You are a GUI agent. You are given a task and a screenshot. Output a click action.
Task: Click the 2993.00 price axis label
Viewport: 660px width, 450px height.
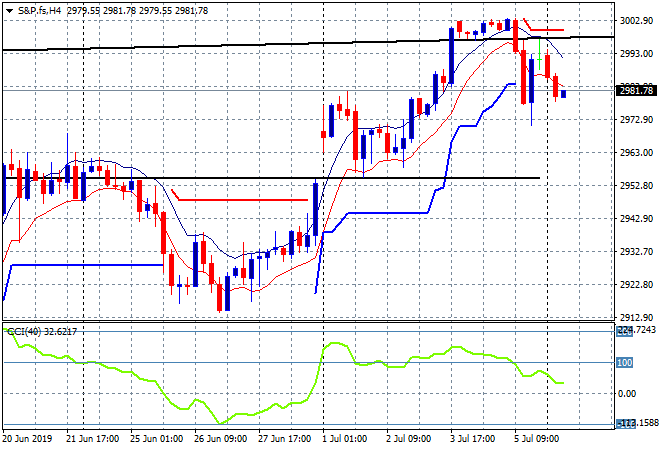[x=636, y=53]
